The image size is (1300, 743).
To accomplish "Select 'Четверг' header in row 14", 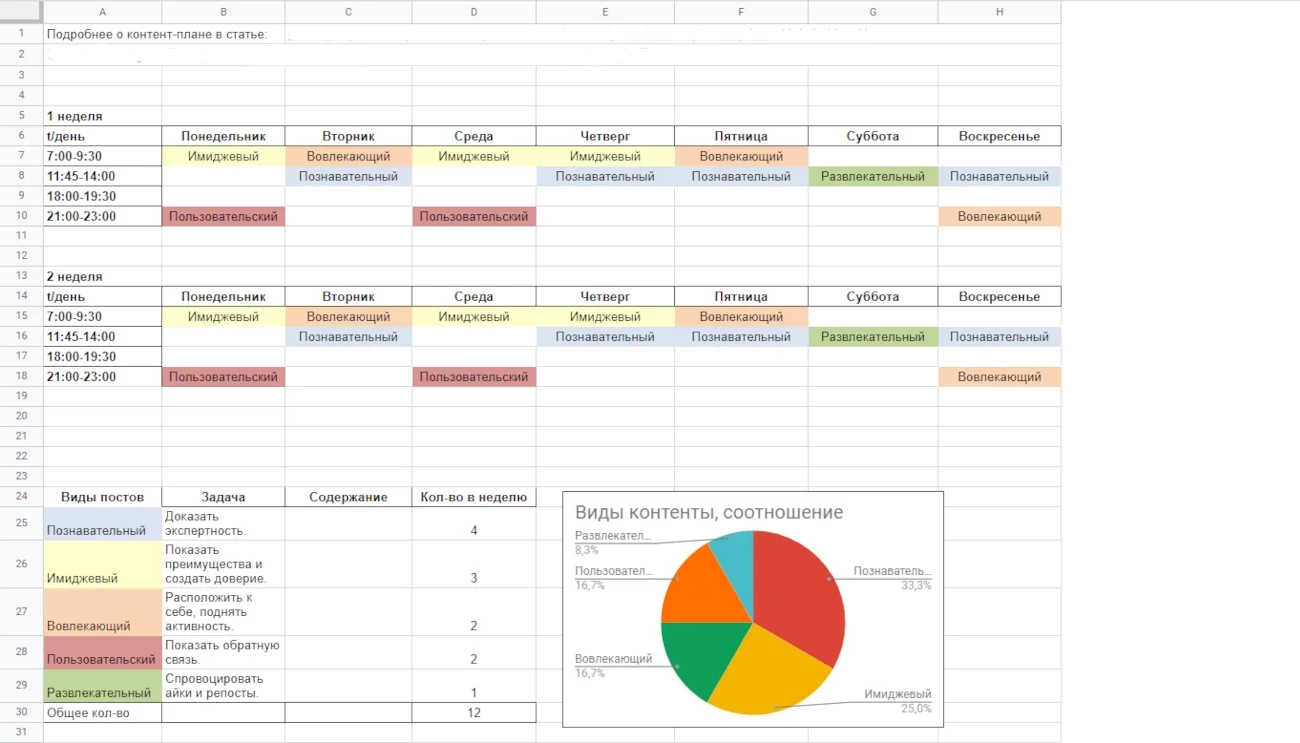I will tap(605, 296).
